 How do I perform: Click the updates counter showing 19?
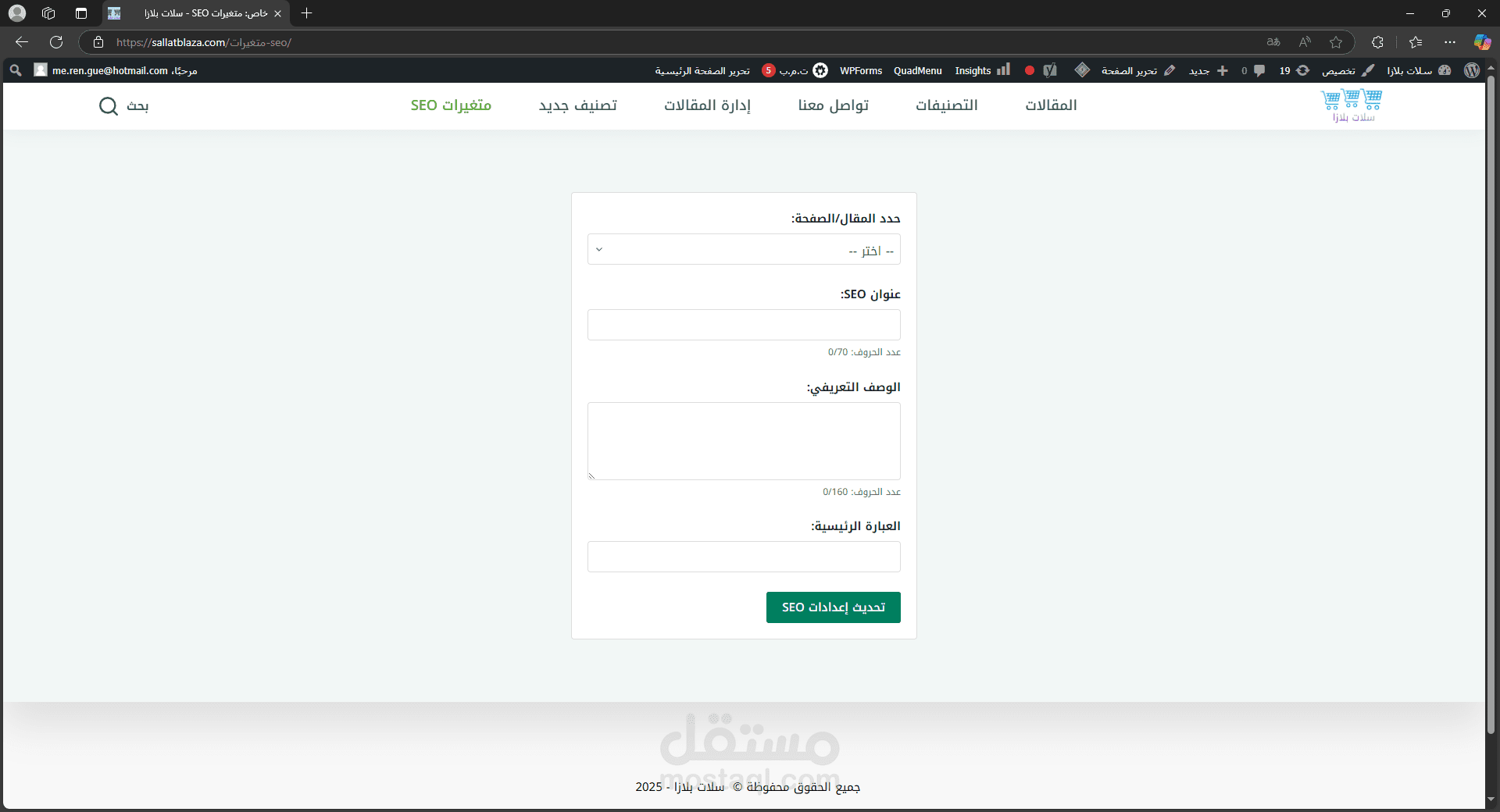[1295, 70]
